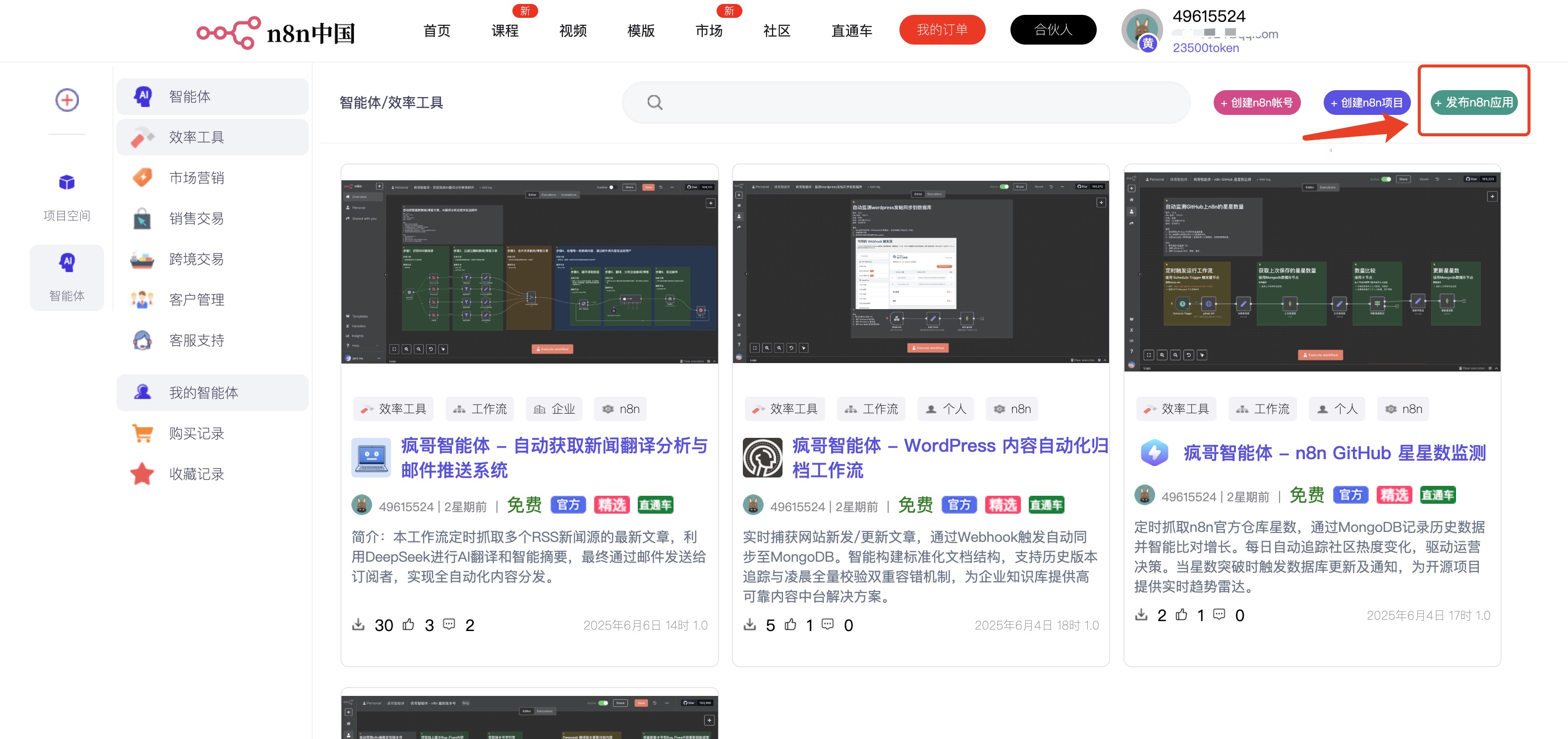Viewport: 1568px width, 739px height.
Task: Select the 销售交易 category
Action: click(213, 218)
